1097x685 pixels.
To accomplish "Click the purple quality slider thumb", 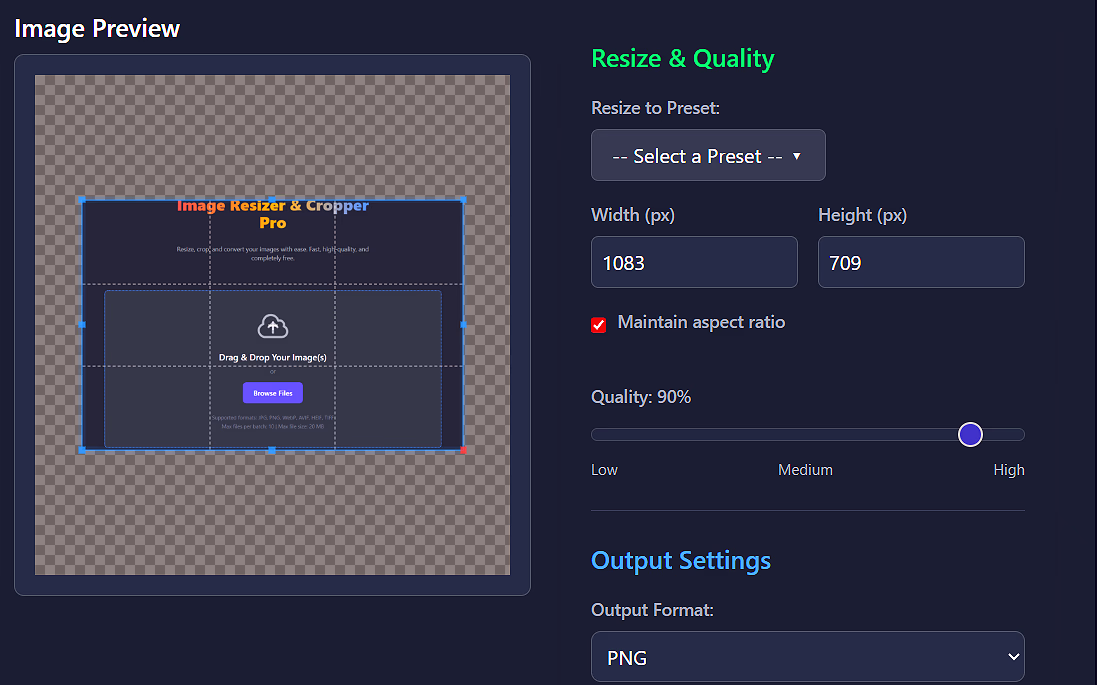I will pos(970,434).
